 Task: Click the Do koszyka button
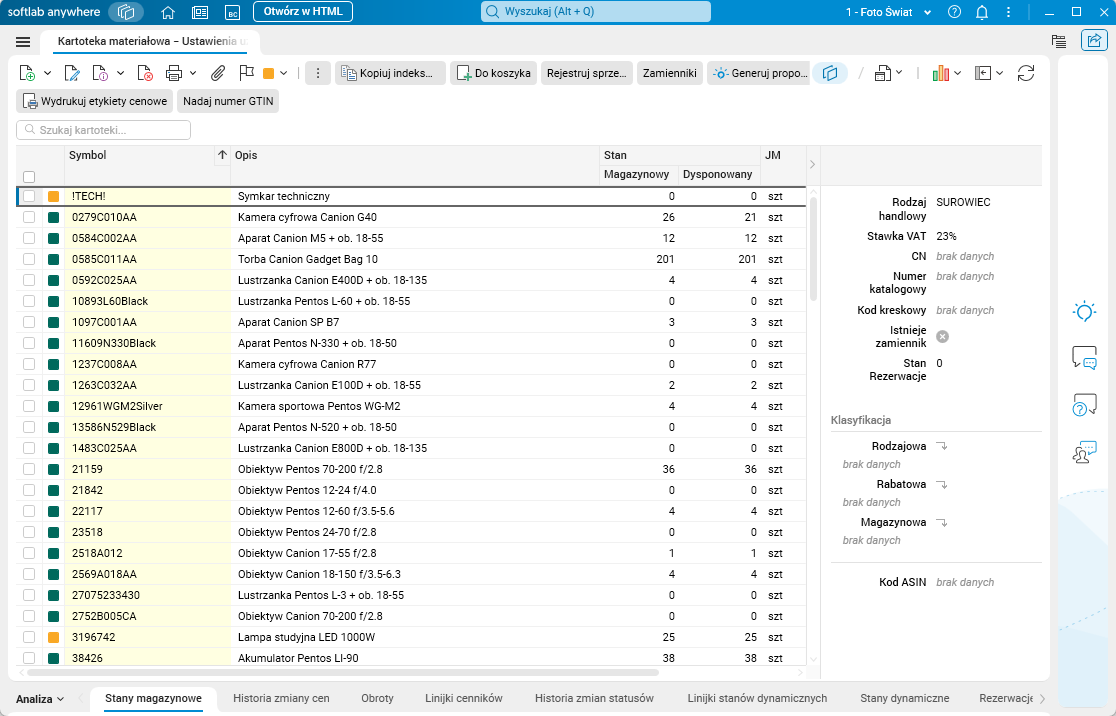pos(493,73)
